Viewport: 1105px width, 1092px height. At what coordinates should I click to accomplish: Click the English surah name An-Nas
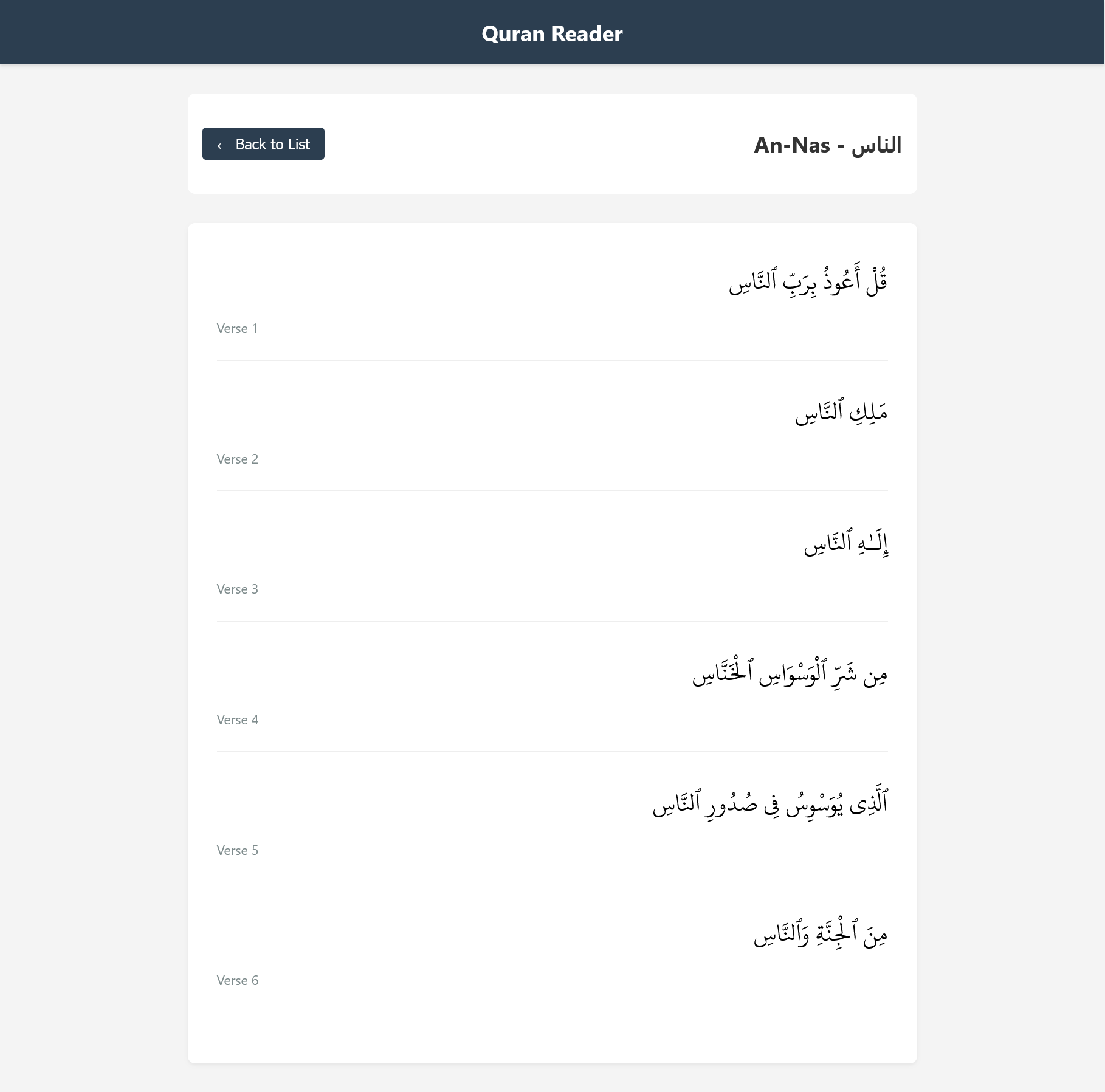[x=791, y=145]
